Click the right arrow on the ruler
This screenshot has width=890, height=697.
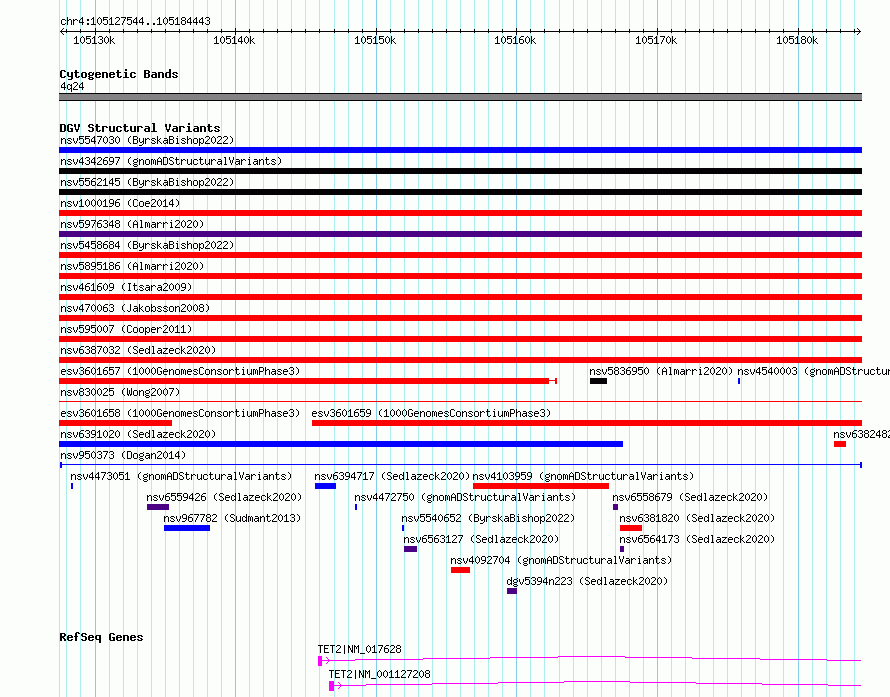(x=858, y=31)
